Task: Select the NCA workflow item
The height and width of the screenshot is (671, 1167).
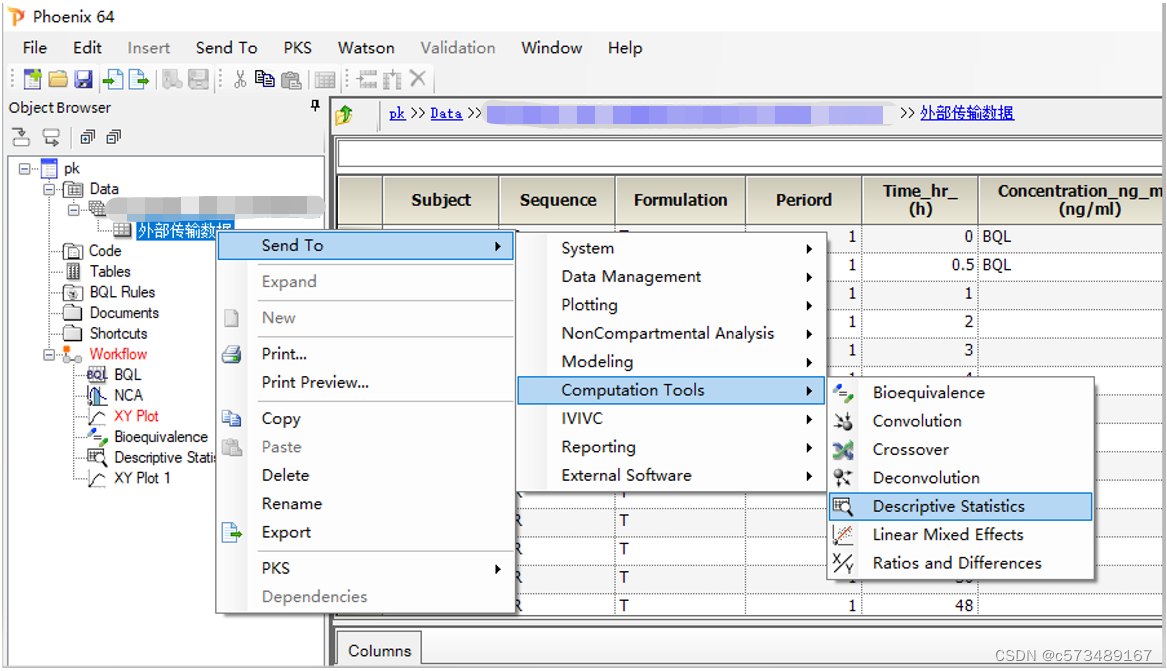Action: pyautogui.click(x=128, y=396)
